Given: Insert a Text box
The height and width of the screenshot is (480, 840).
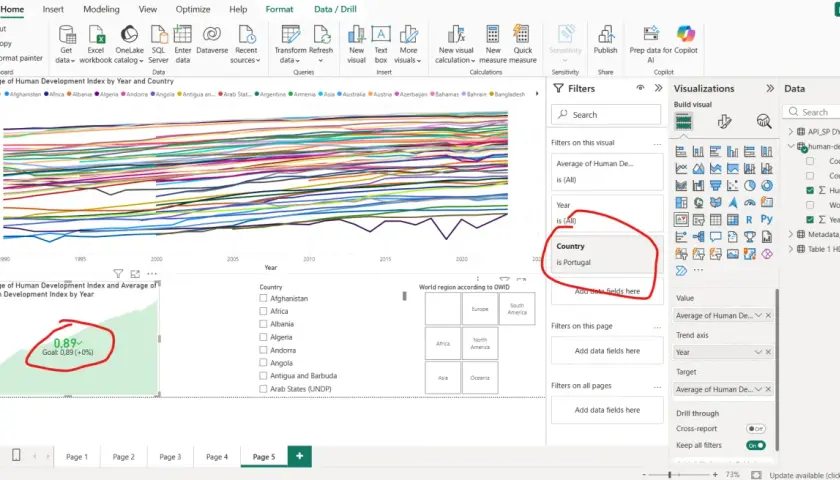Looking at the screenshot, I should (381, 45).
